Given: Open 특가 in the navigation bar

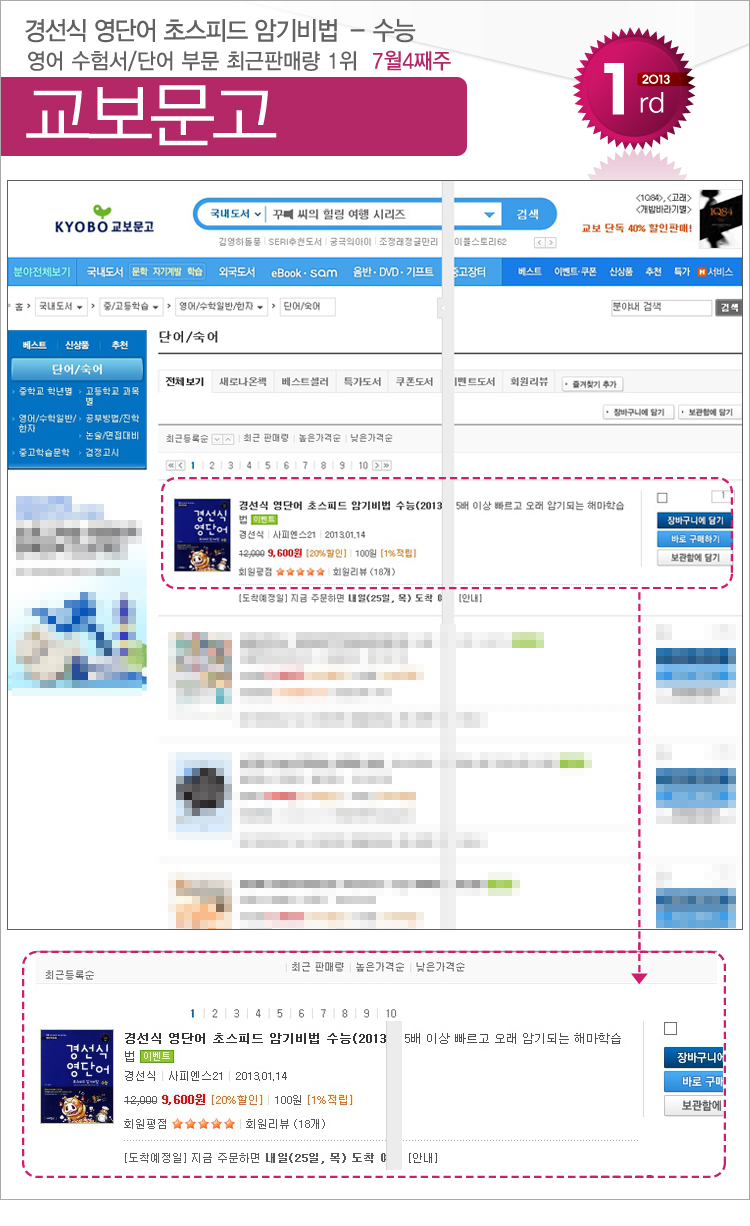Looking at the screenshot, I should point(682,272).
